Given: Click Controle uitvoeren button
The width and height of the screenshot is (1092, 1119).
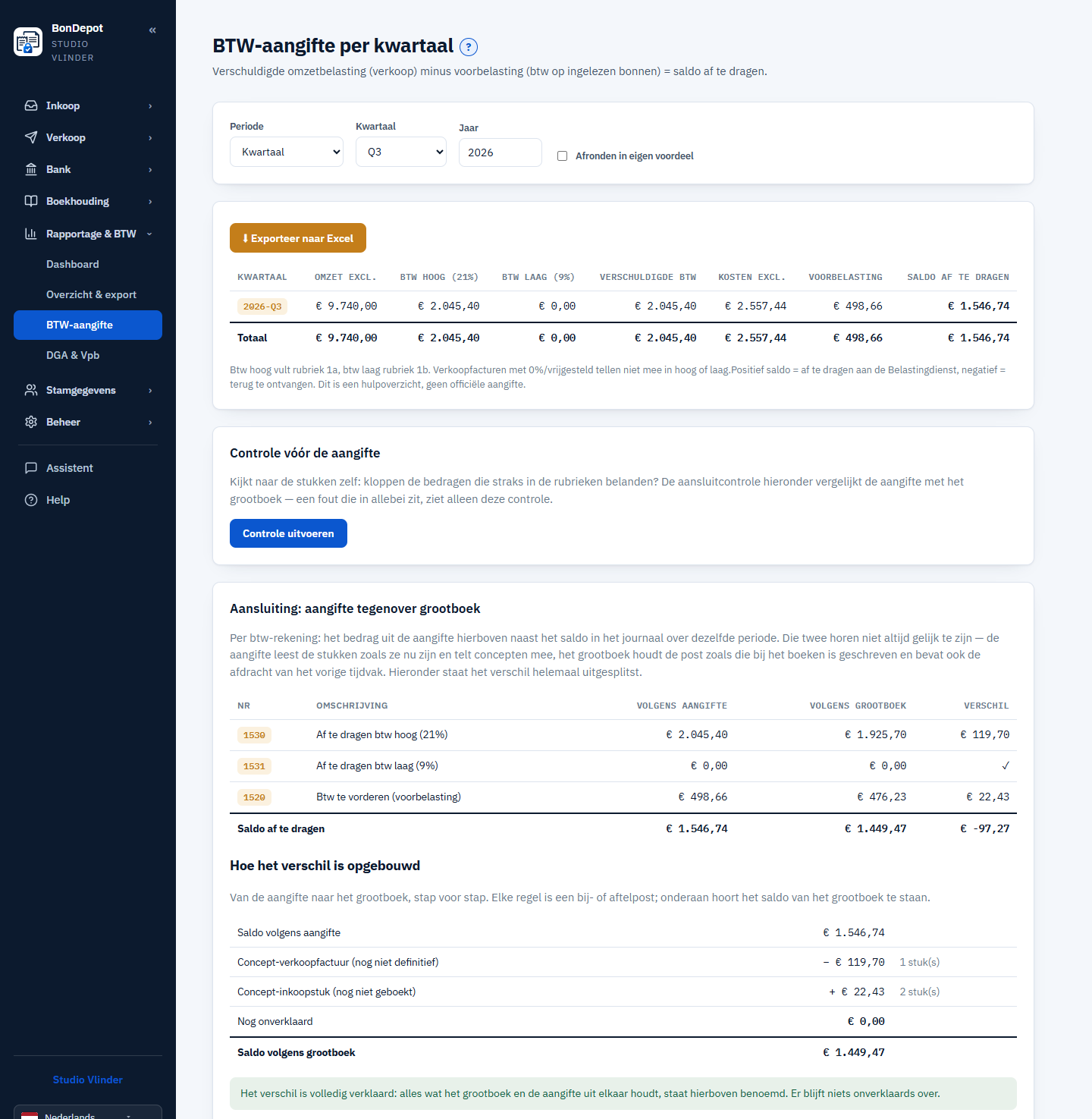Looking at the screenshot, I should (x=288, y=533).
